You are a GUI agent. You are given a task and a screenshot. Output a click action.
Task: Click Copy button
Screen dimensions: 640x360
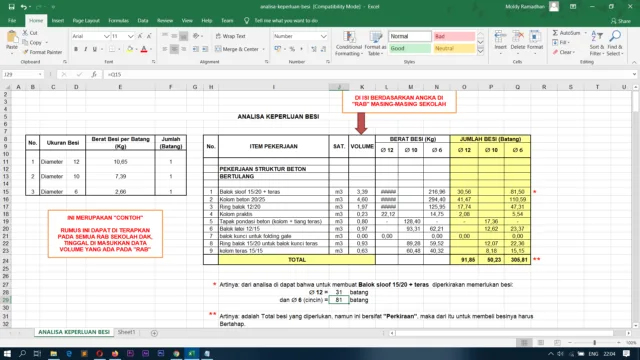pos(33,42)
